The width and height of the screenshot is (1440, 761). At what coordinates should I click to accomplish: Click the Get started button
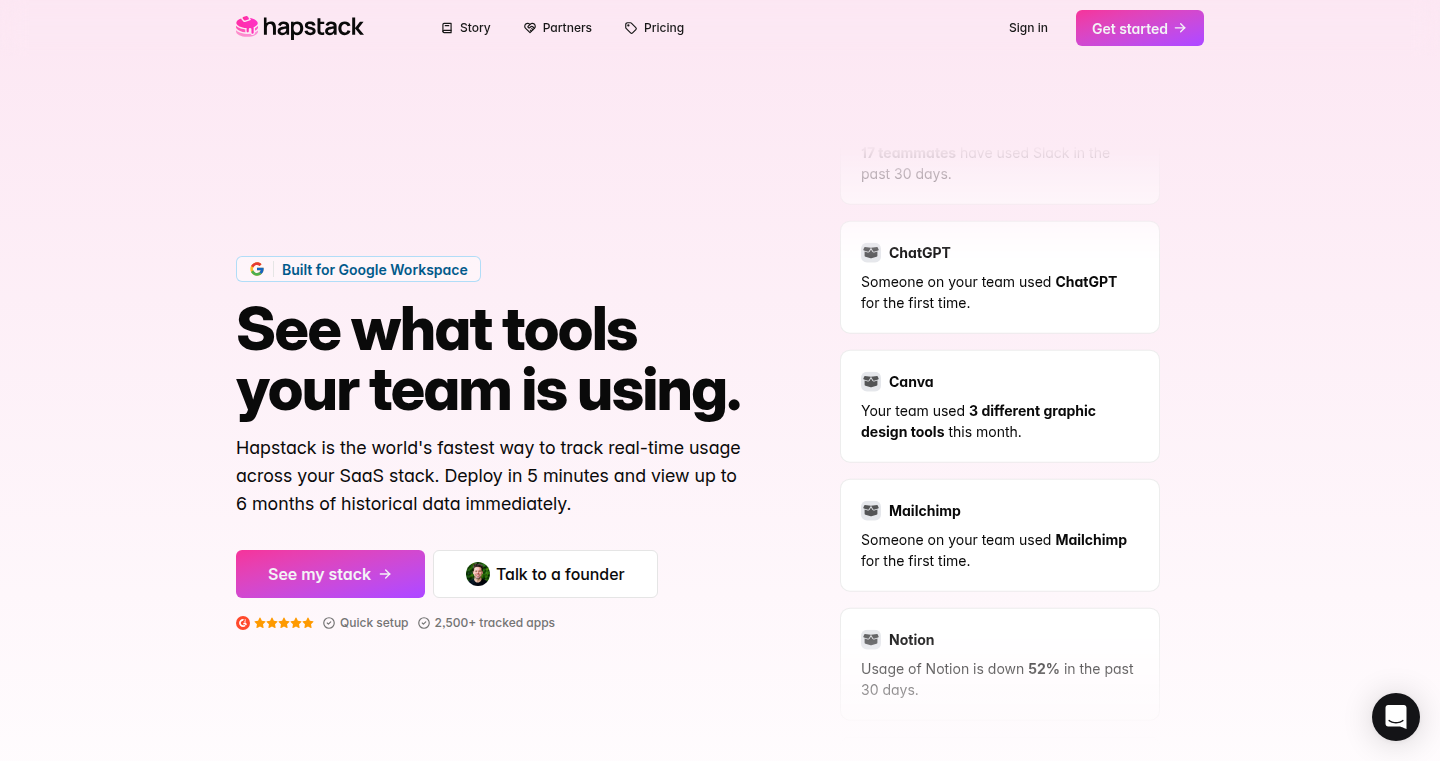[x=1140, y=28]
